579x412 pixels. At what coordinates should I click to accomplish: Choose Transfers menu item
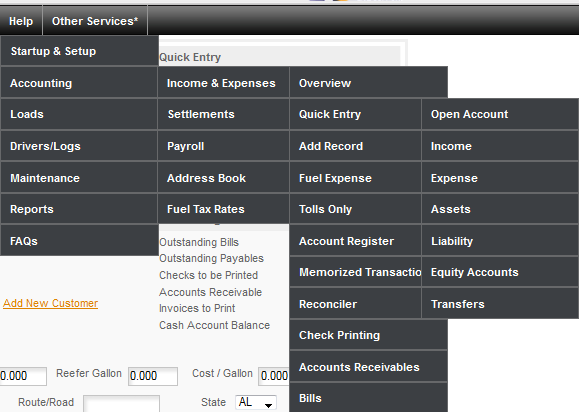(500, 304)
